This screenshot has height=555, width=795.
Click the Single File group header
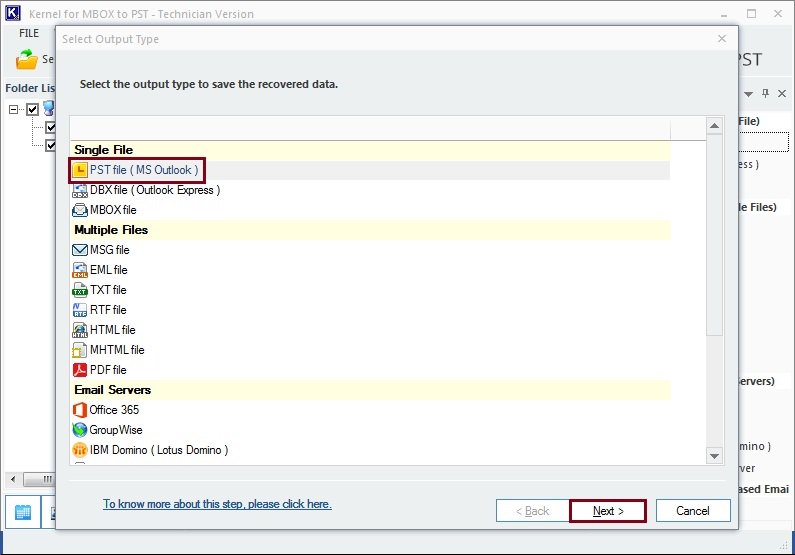tap(370, 150)
